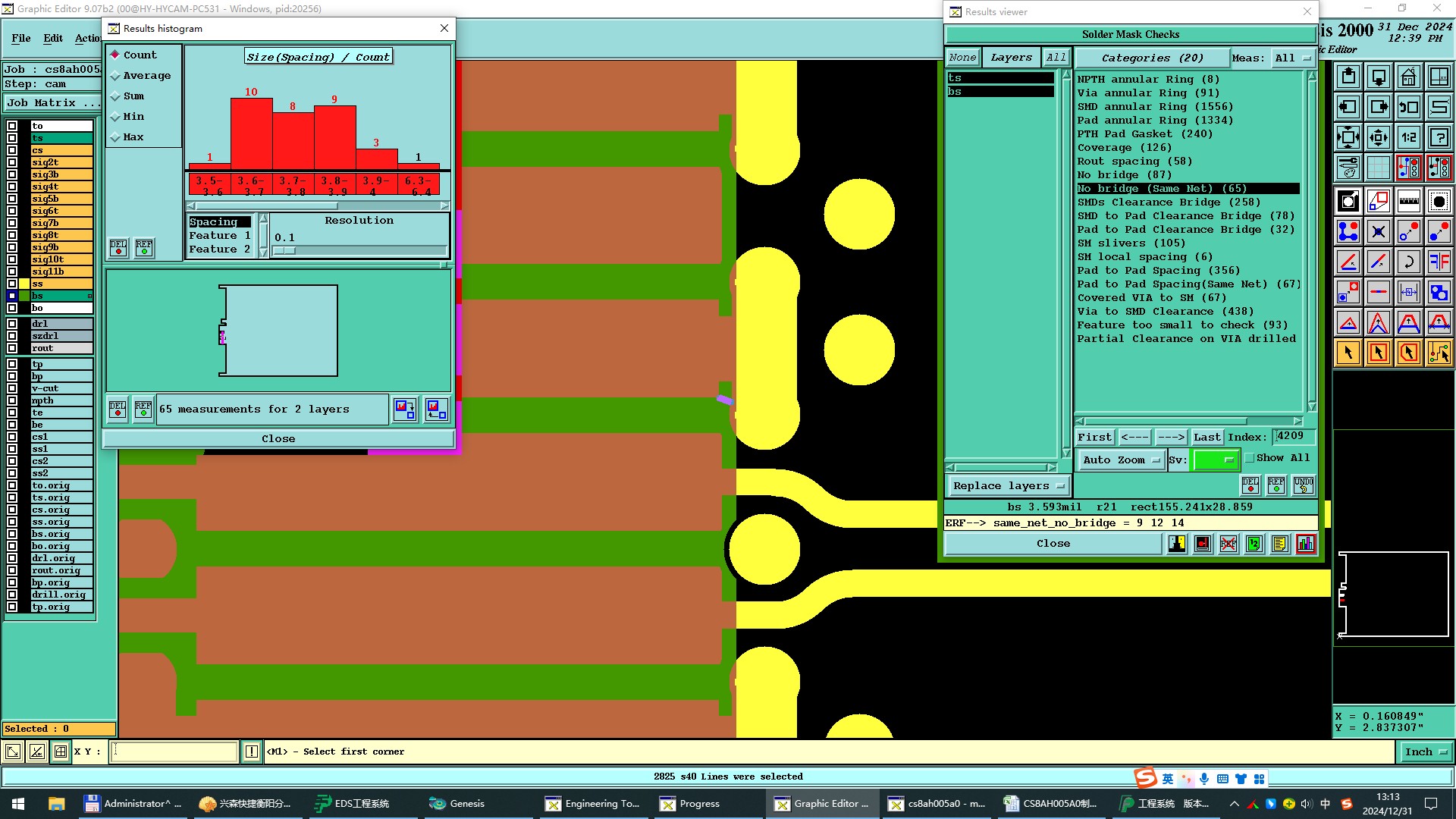The image size is (1456, 819).
Task: Click the Home view icon
Action: pos(1408,77)
